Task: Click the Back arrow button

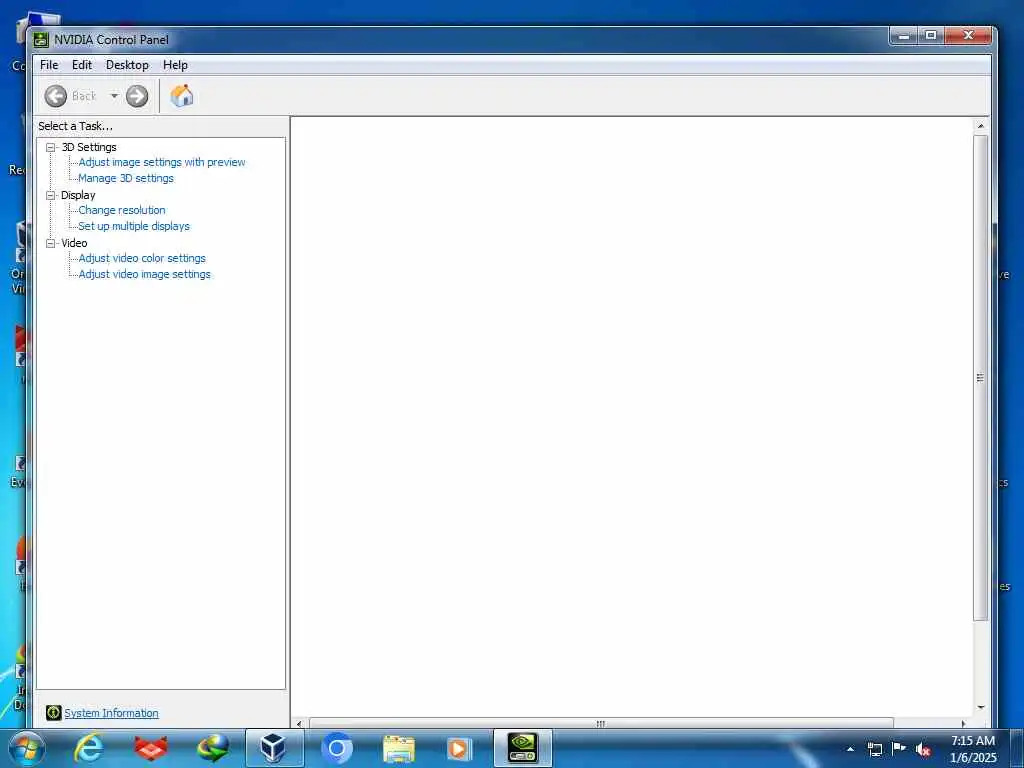Action: click(56, 96)
